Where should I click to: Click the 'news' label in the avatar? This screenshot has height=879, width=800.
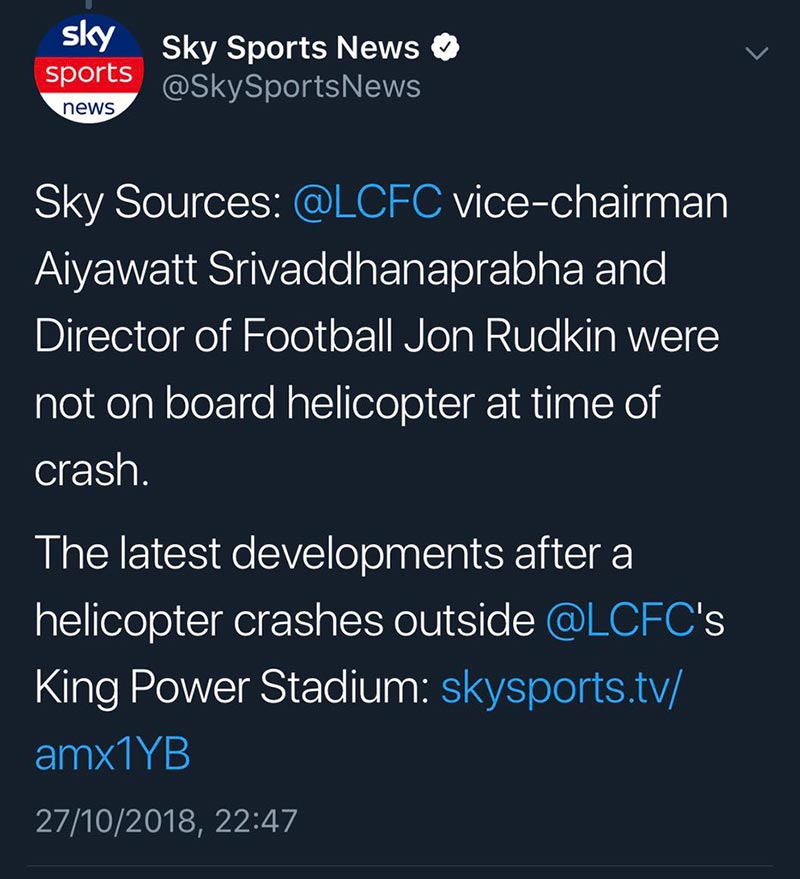pyautogui.click(x=89, y=107)
